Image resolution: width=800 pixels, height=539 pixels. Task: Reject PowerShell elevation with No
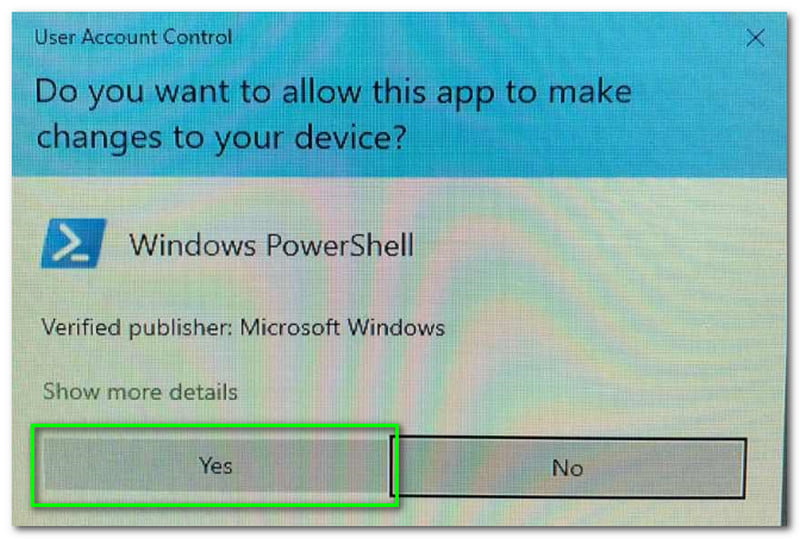point(568,467)
